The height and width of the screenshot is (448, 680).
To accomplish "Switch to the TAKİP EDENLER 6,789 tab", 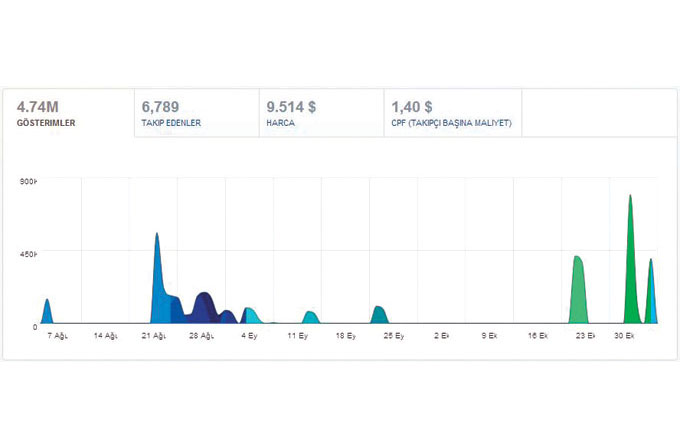I will click(x=197, y=113).
